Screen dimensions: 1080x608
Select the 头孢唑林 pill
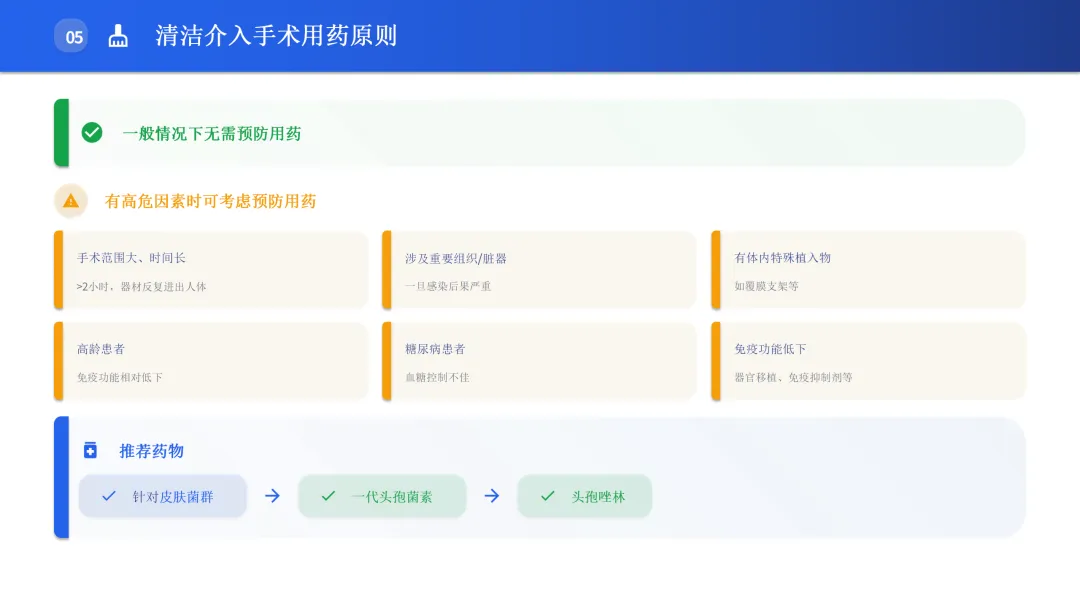pos(585,496)
